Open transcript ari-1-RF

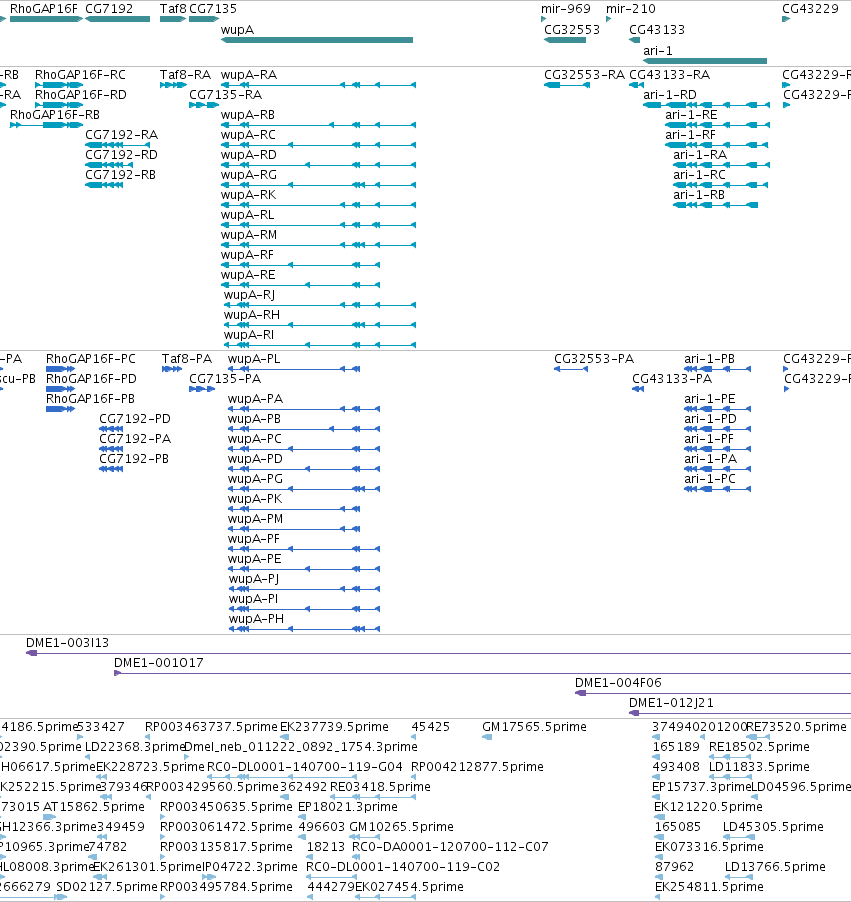pos(691,135)
